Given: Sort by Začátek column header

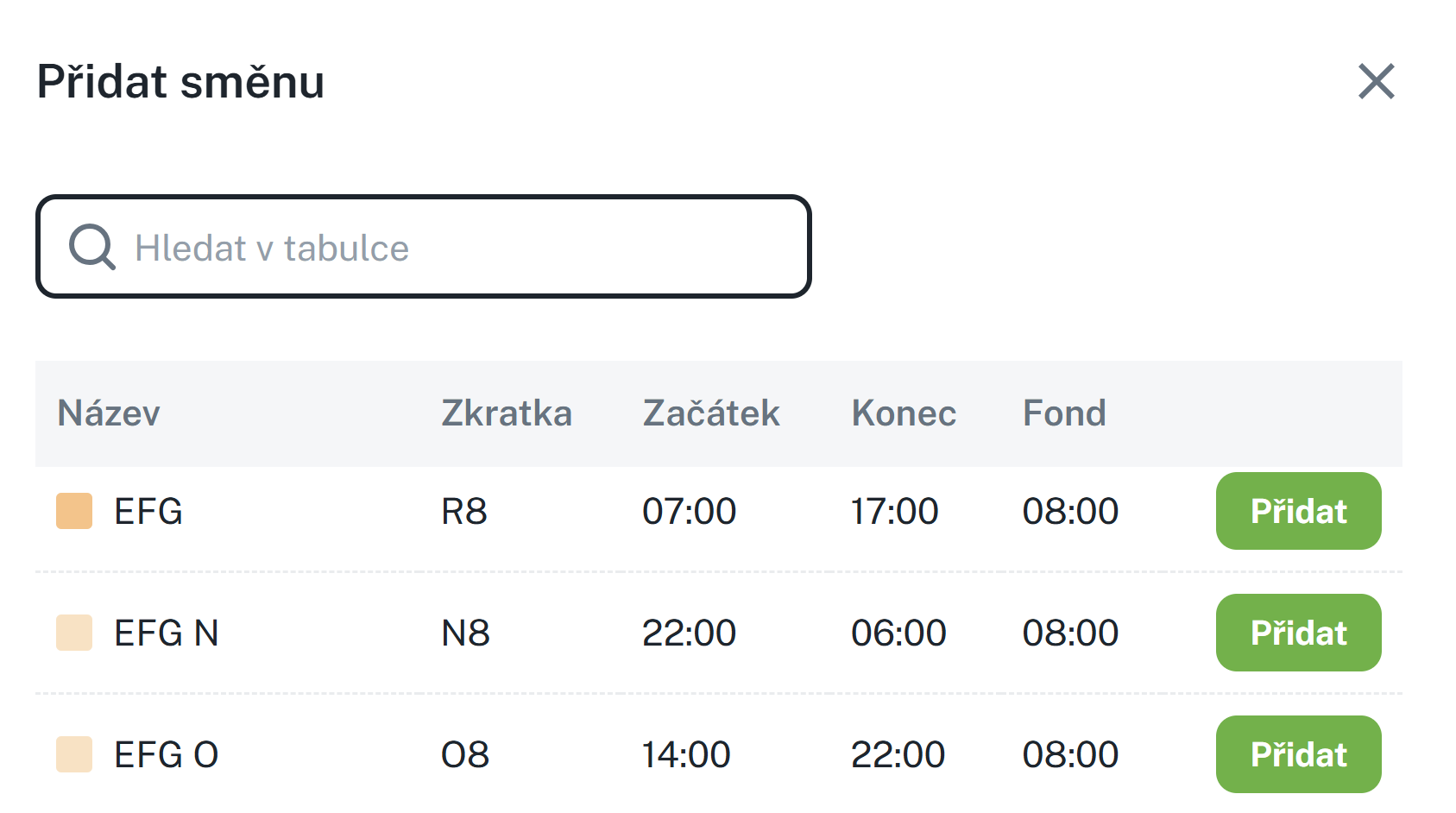Looking at the screenshot, I should point(711,413).
